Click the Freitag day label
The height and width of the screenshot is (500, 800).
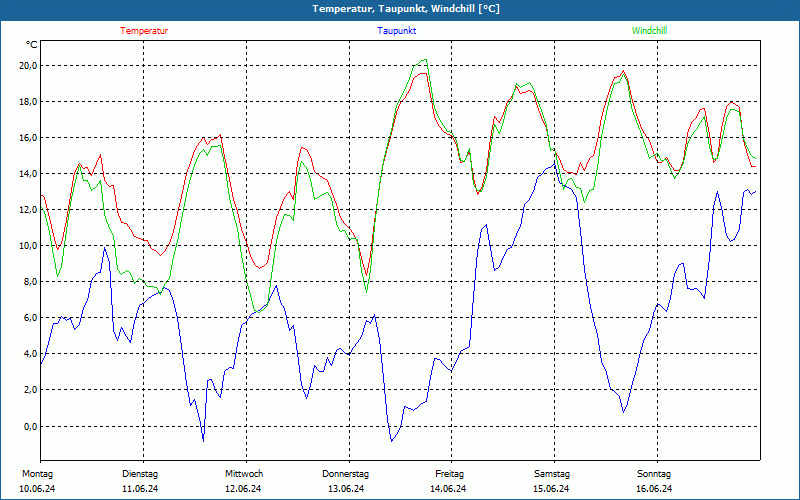[x=449, y=474]
